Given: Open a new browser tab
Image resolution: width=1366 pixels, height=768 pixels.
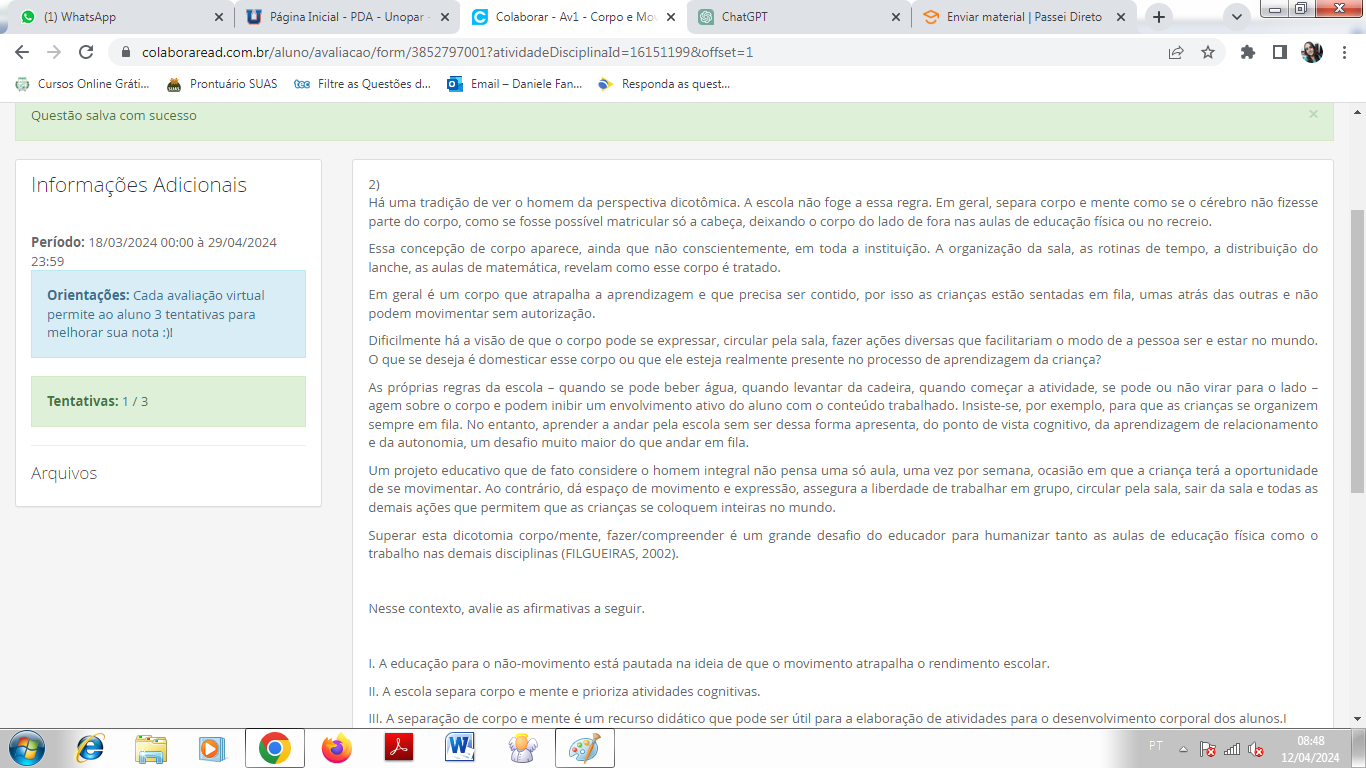Looking at the screenshot, I should pos(1159,17).
